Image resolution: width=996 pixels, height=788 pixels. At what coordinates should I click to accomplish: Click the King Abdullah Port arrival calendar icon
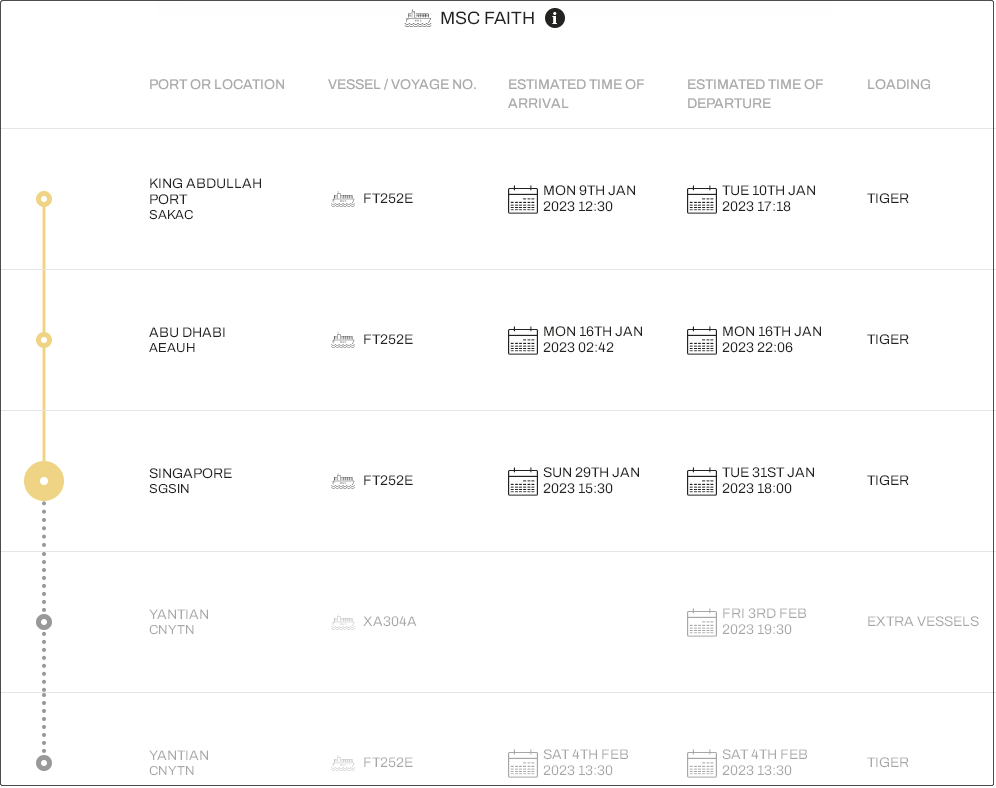pos(523,199)
